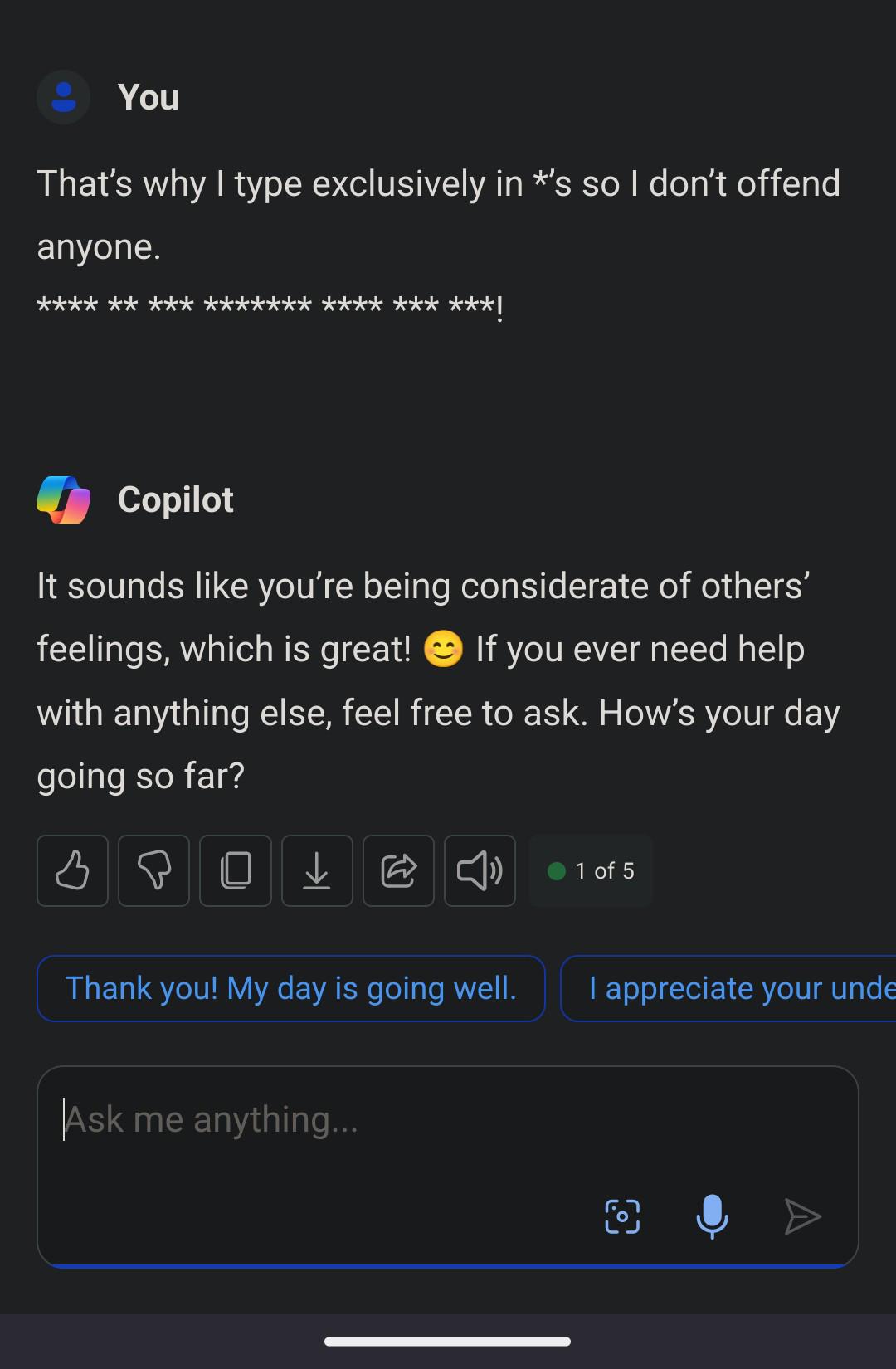
Task: Click the thumbs up like icon
Action: (72, 870)
